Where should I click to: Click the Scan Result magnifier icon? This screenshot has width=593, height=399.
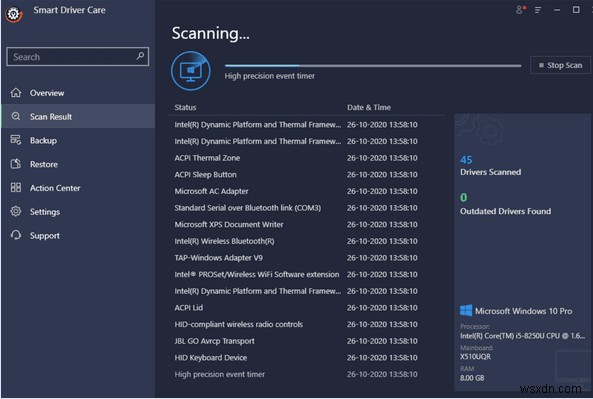point(16,116)
